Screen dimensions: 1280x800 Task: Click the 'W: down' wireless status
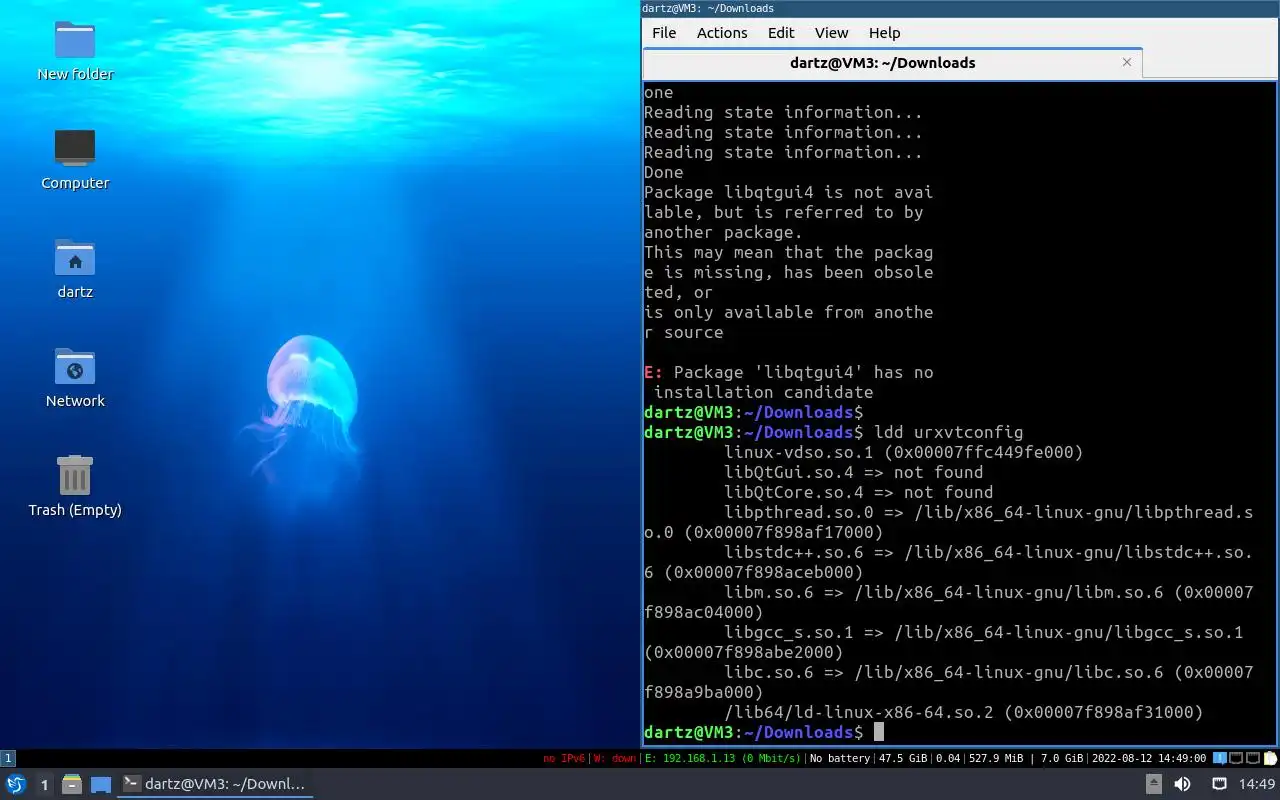pyautogui.click(x=614, y=758)
